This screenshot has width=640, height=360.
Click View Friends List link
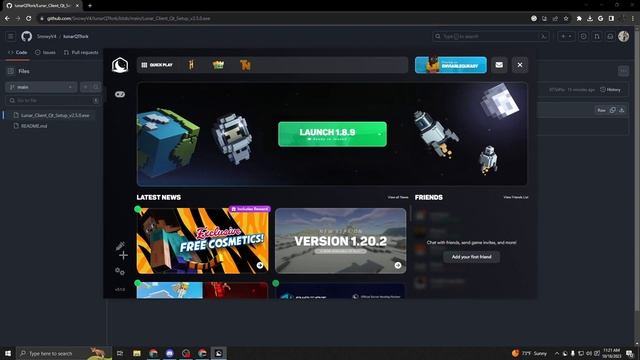pyautogui.click(x=516, y=197)
